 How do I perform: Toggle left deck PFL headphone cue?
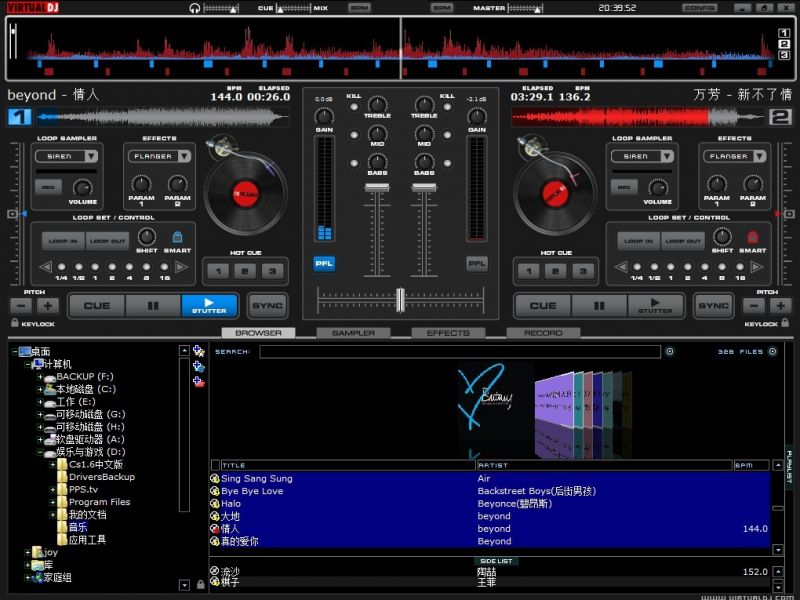tap(324, 263)
